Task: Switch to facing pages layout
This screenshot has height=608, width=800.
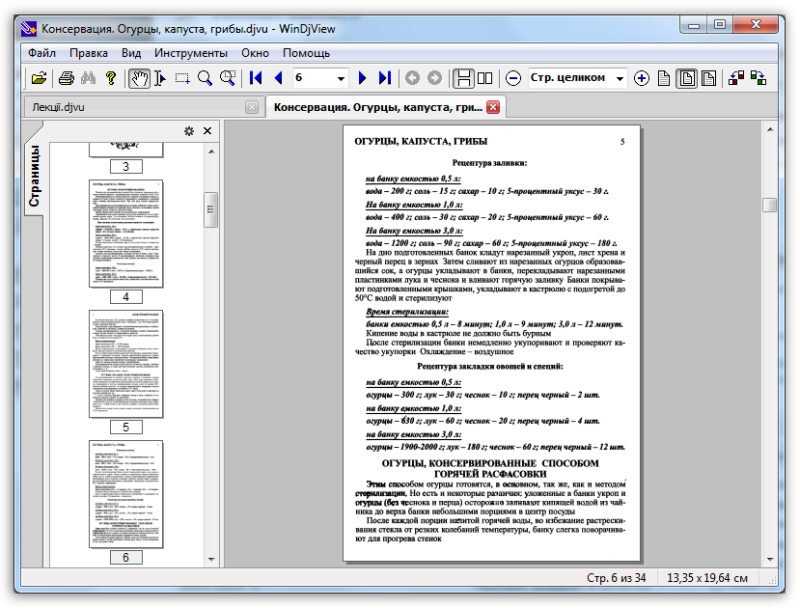Action: 485,78
